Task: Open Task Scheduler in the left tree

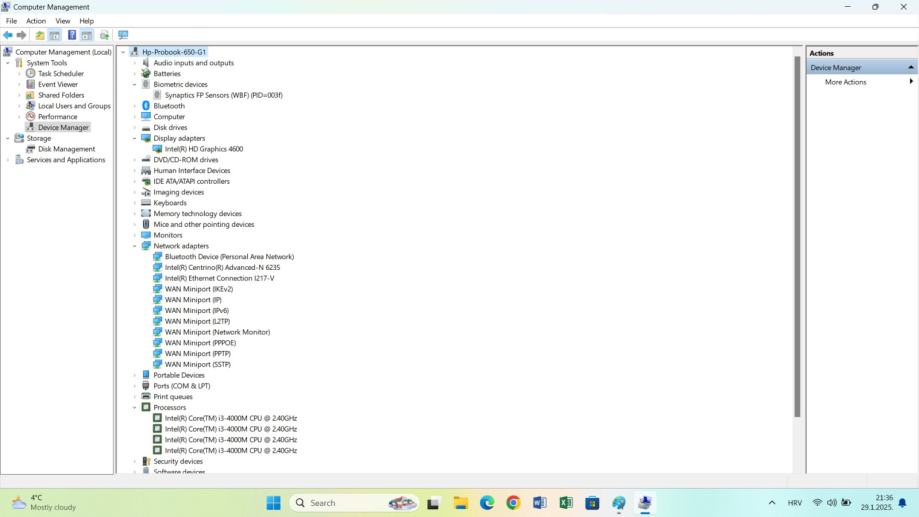Action: [61, 73]
